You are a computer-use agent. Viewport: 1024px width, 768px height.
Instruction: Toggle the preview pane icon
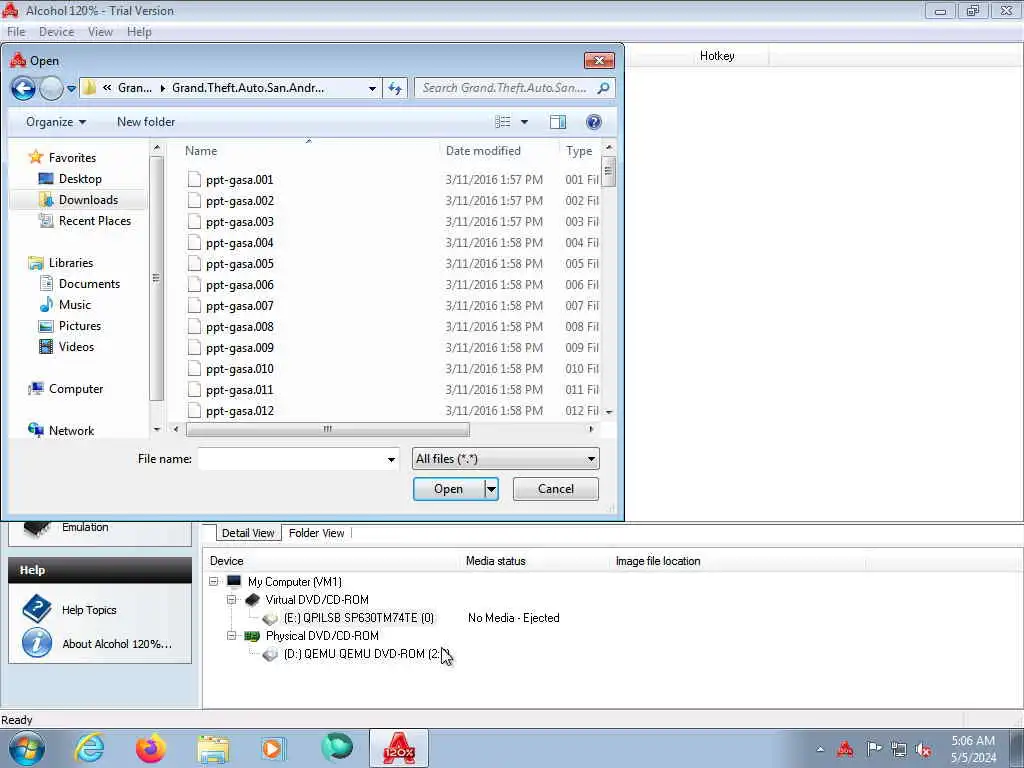[x=558, y=122]
